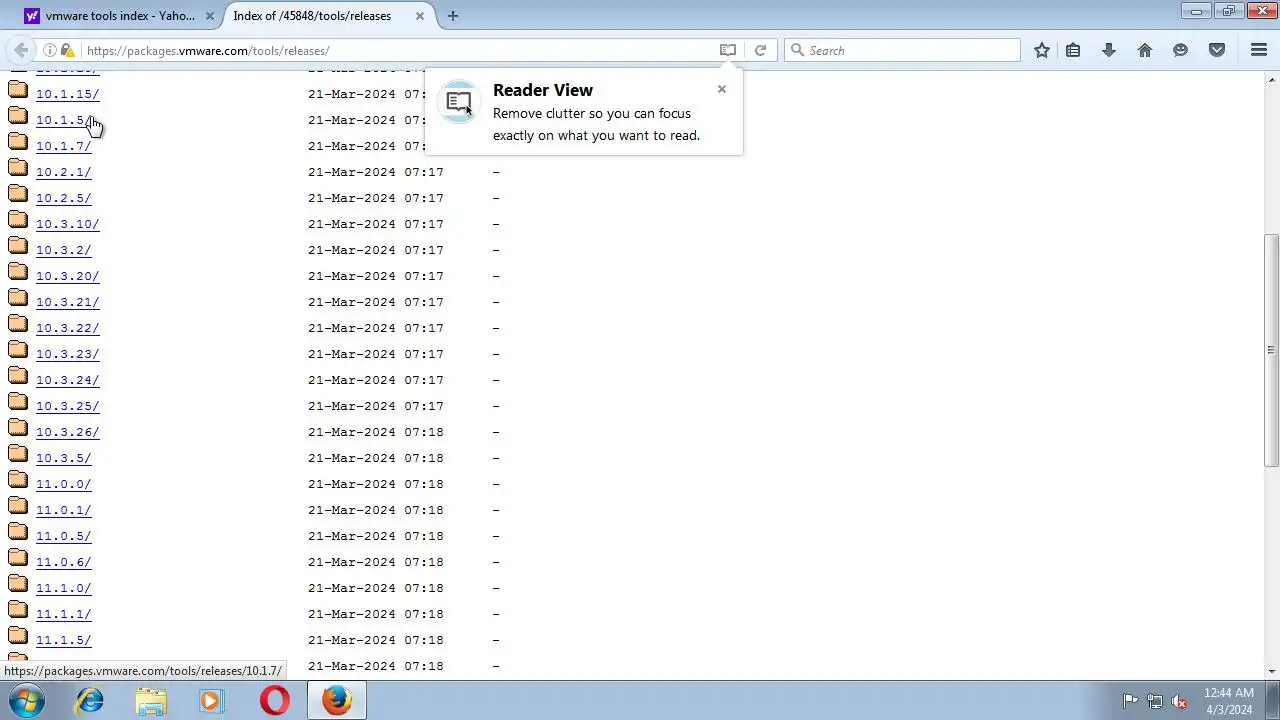This screenshot has width=1280, height=720.
Task: Open the 10.3.23/ directory link
Action: [67, 354]
